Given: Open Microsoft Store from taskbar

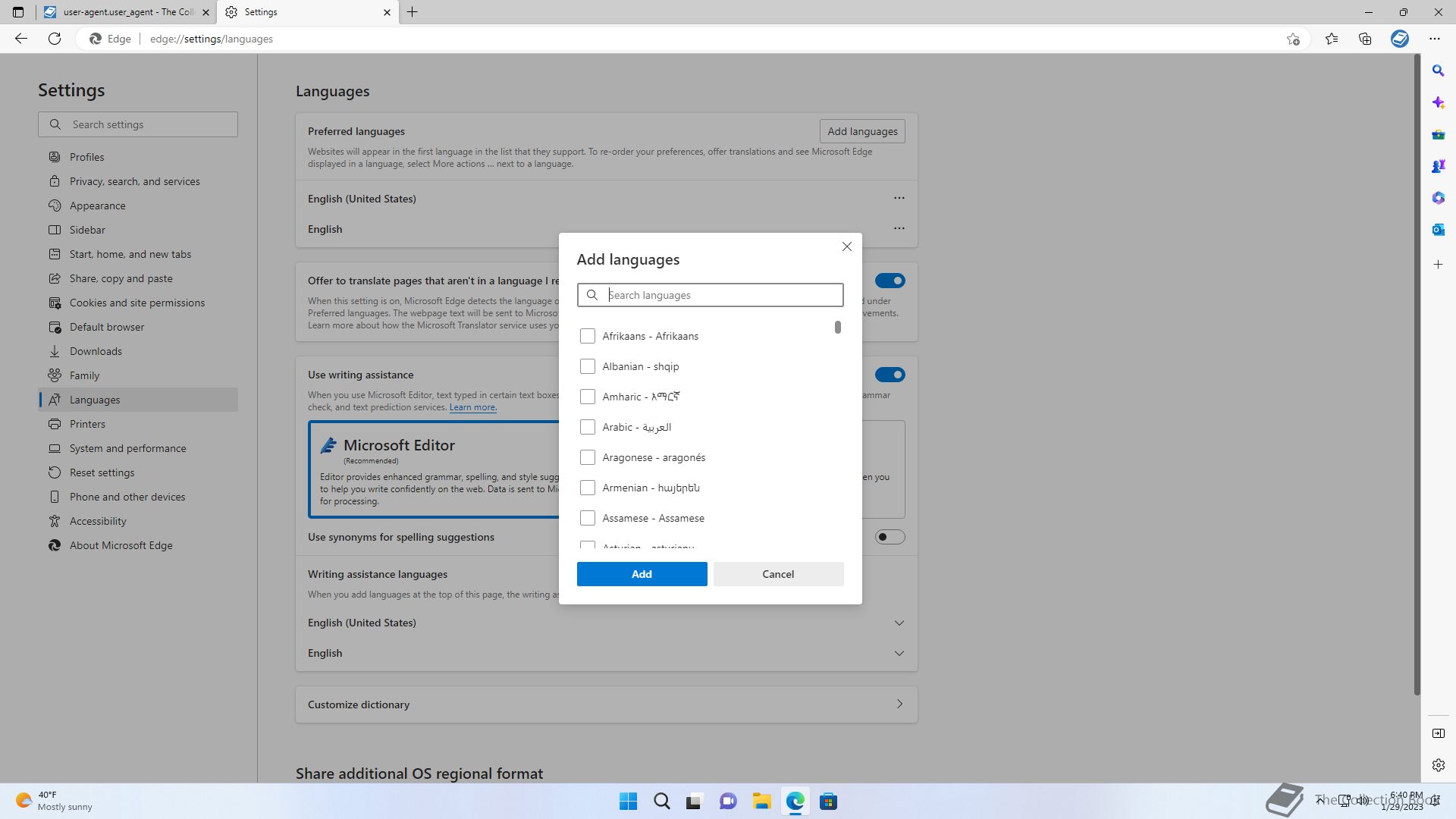Looking at the screenshot, I should click(x=828, y=802).
